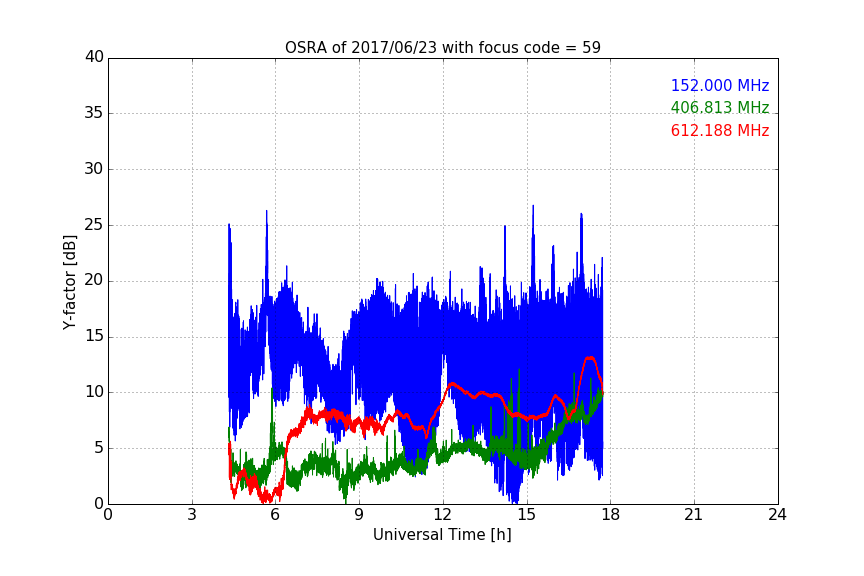The height and width of the screenshot is (576, 864).
Task: Click the y-axis tick label '30'
Action: click(x=94, y=169)
